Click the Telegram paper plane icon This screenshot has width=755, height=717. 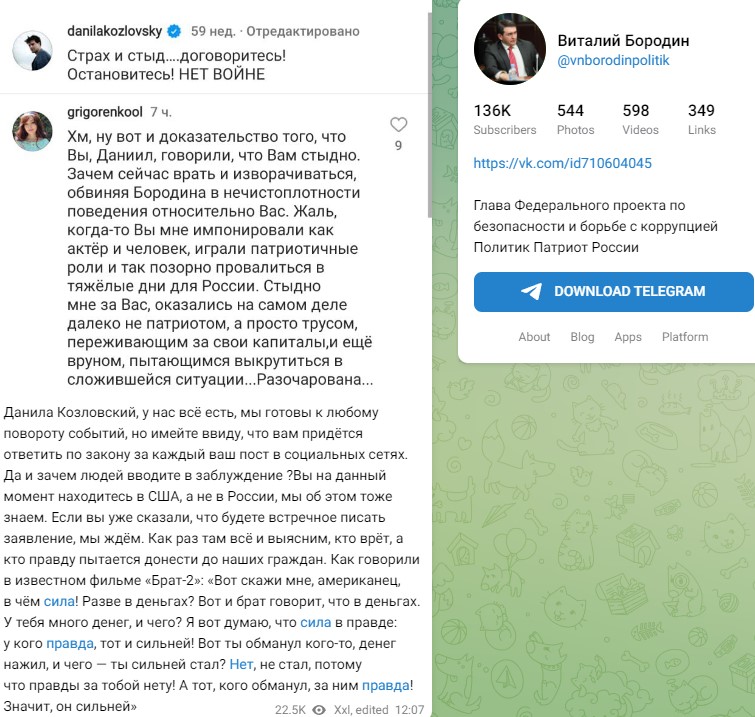click(532, 292)
